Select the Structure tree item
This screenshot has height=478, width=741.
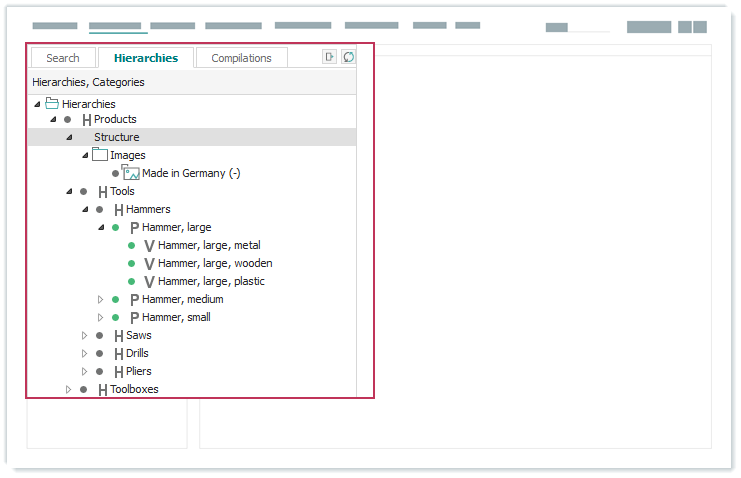click(x=117, y=137)
